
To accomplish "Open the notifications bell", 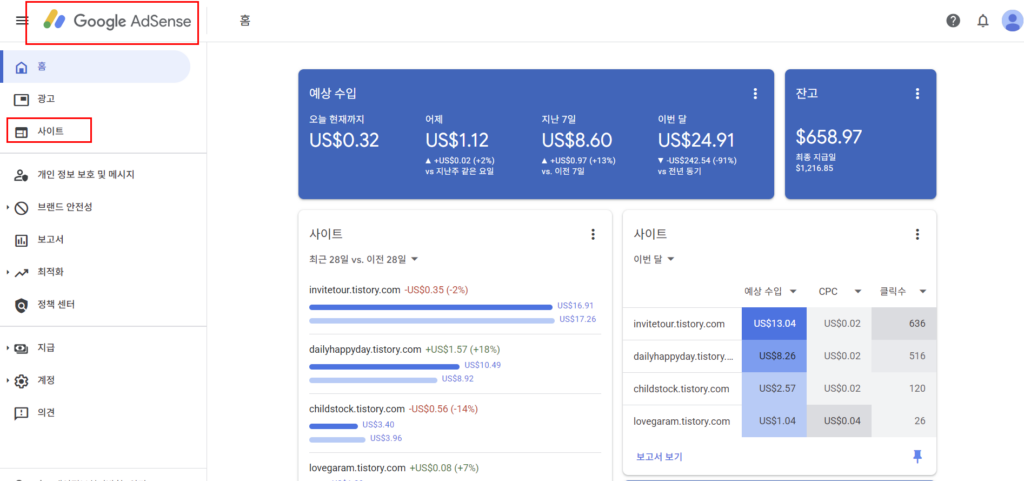I will tap(983, 21).
